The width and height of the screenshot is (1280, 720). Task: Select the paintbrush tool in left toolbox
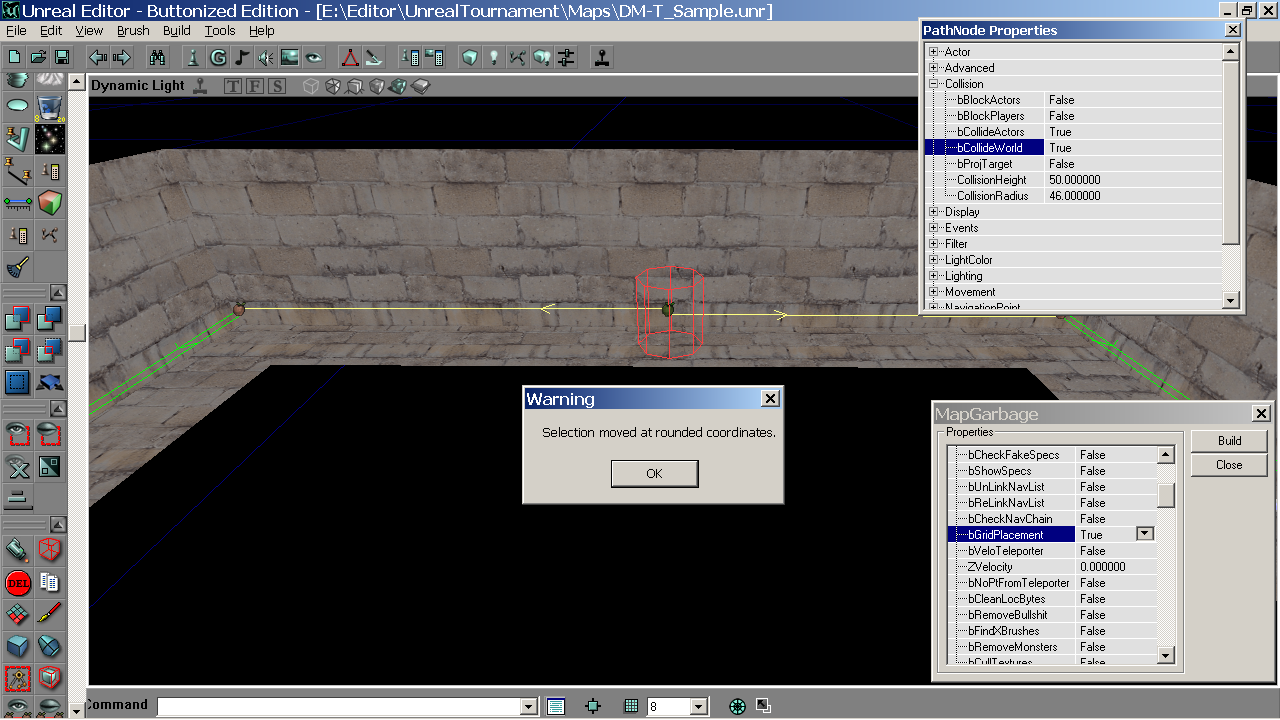tap(50, 614)
